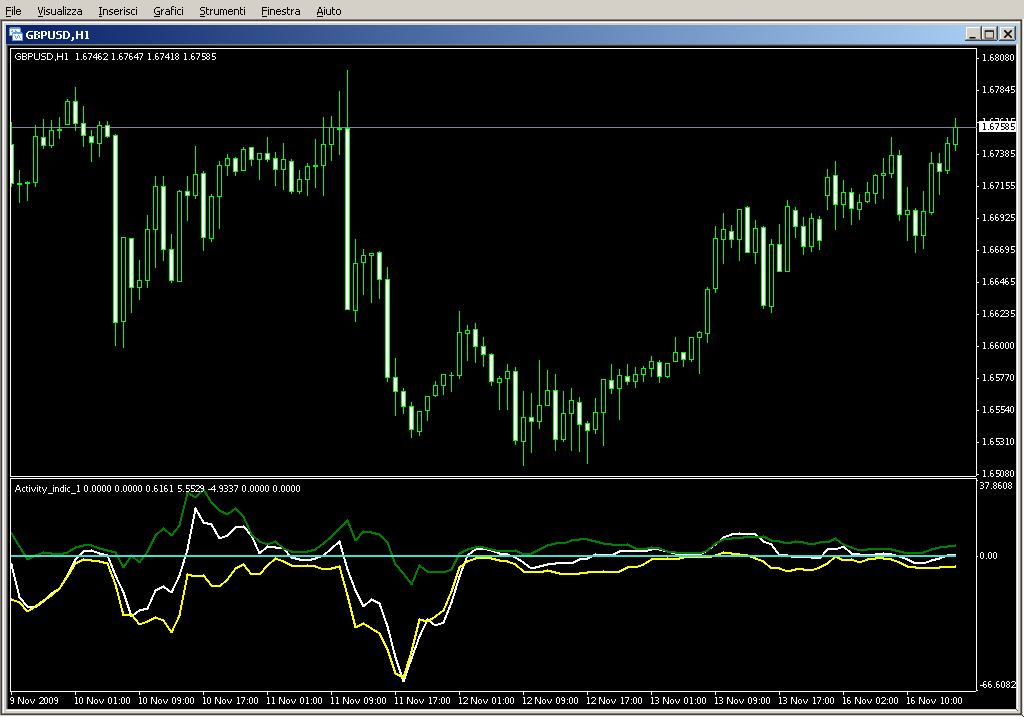Minimize the GBPUSD,H1 chart window
1024x717 pixels.
pyautogui.click(x=973, y=34)
